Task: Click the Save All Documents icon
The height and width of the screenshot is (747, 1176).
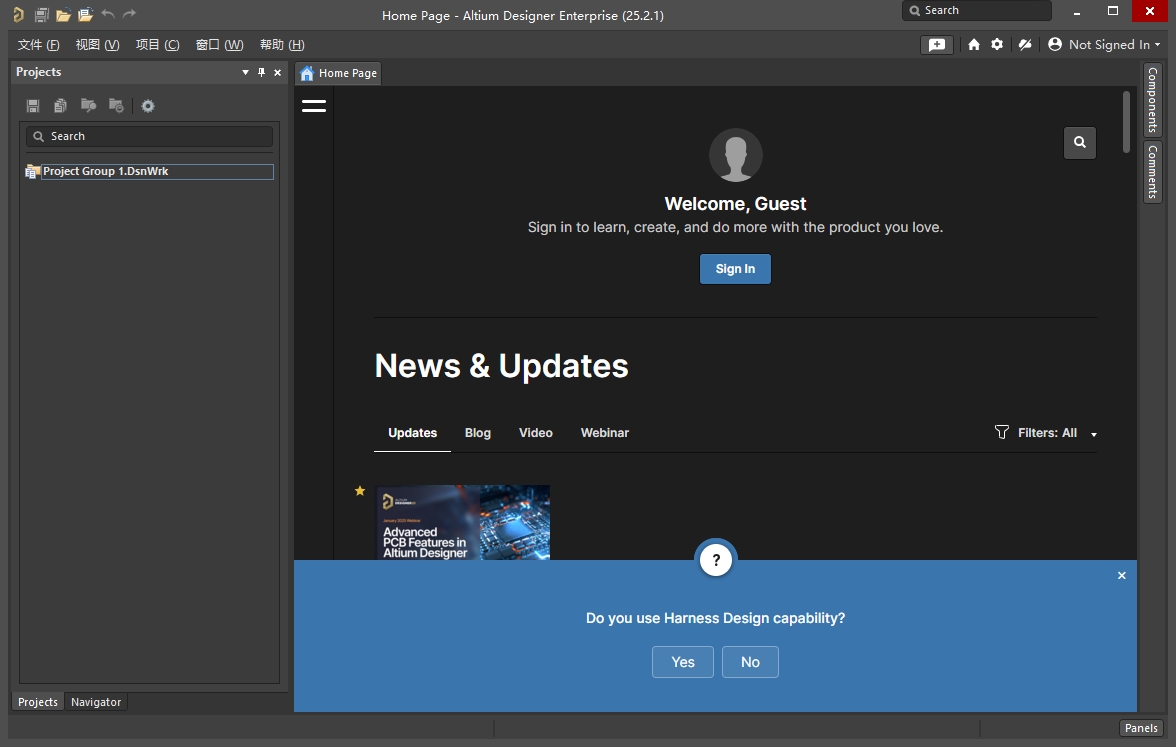Action: coord(41,15)
